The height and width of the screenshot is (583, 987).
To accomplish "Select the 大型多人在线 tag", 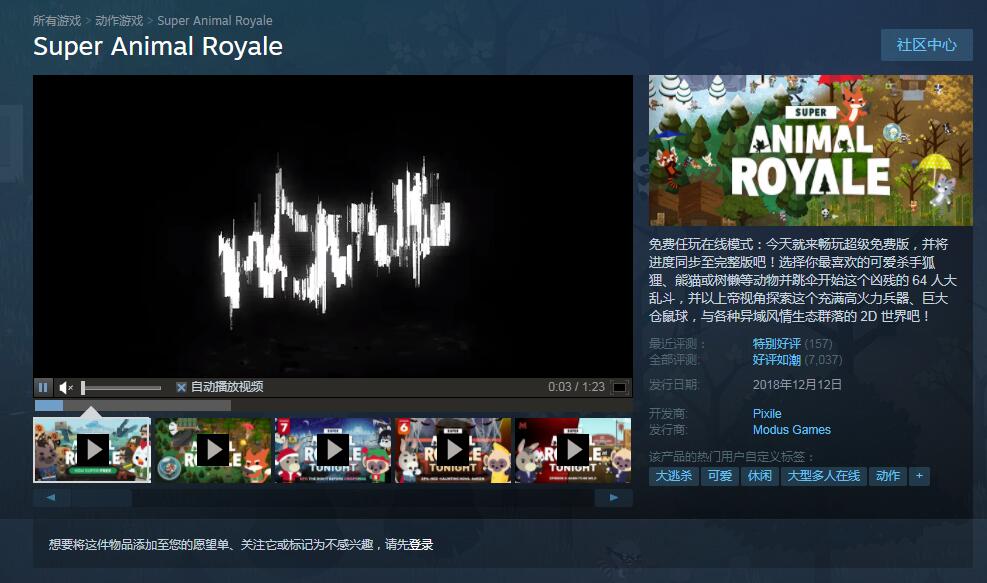I will point(823,476).
